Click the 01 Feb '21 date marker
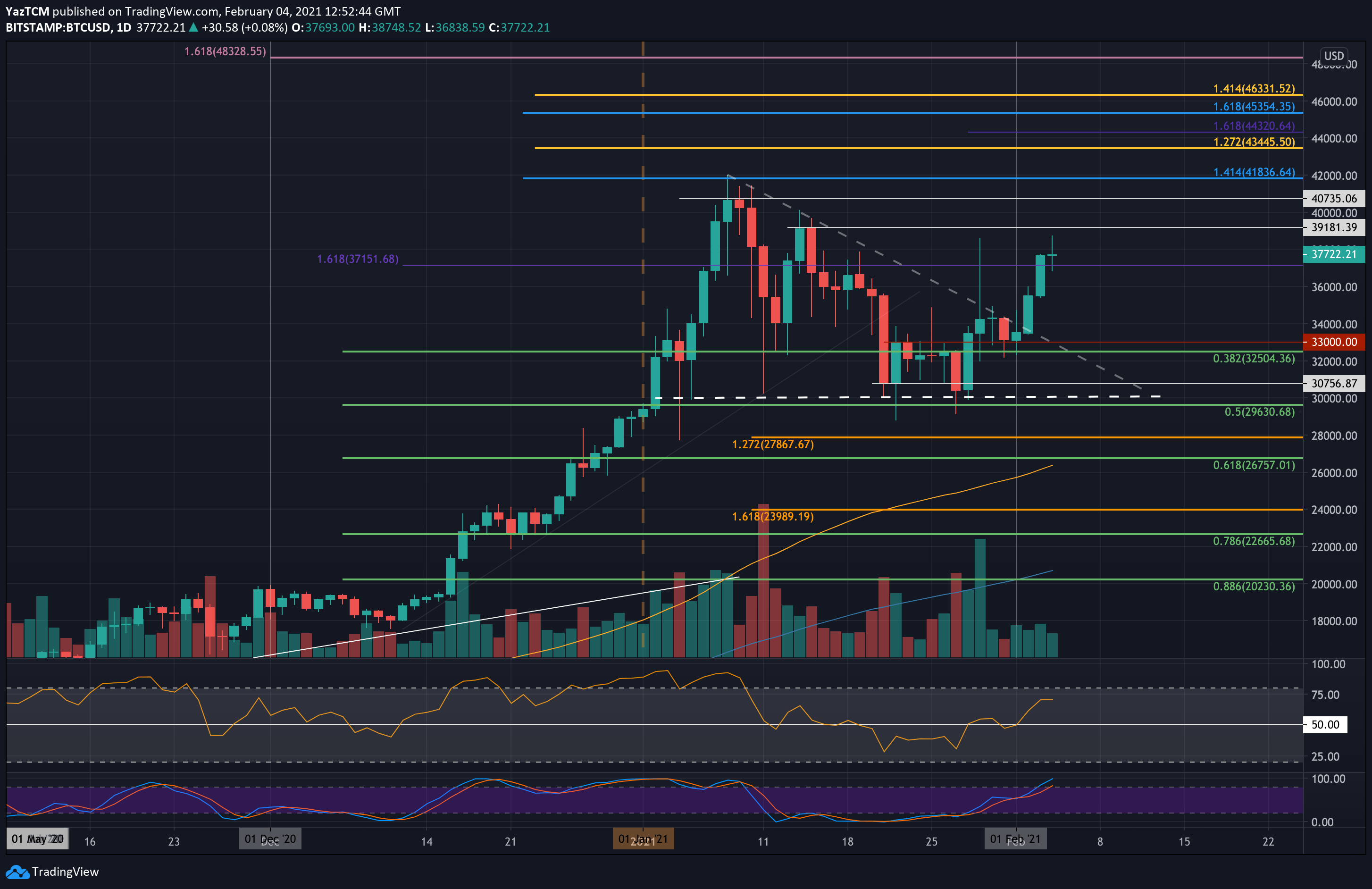The image size is (1372, 889). pyautogui.click(x=1015, y=839)
